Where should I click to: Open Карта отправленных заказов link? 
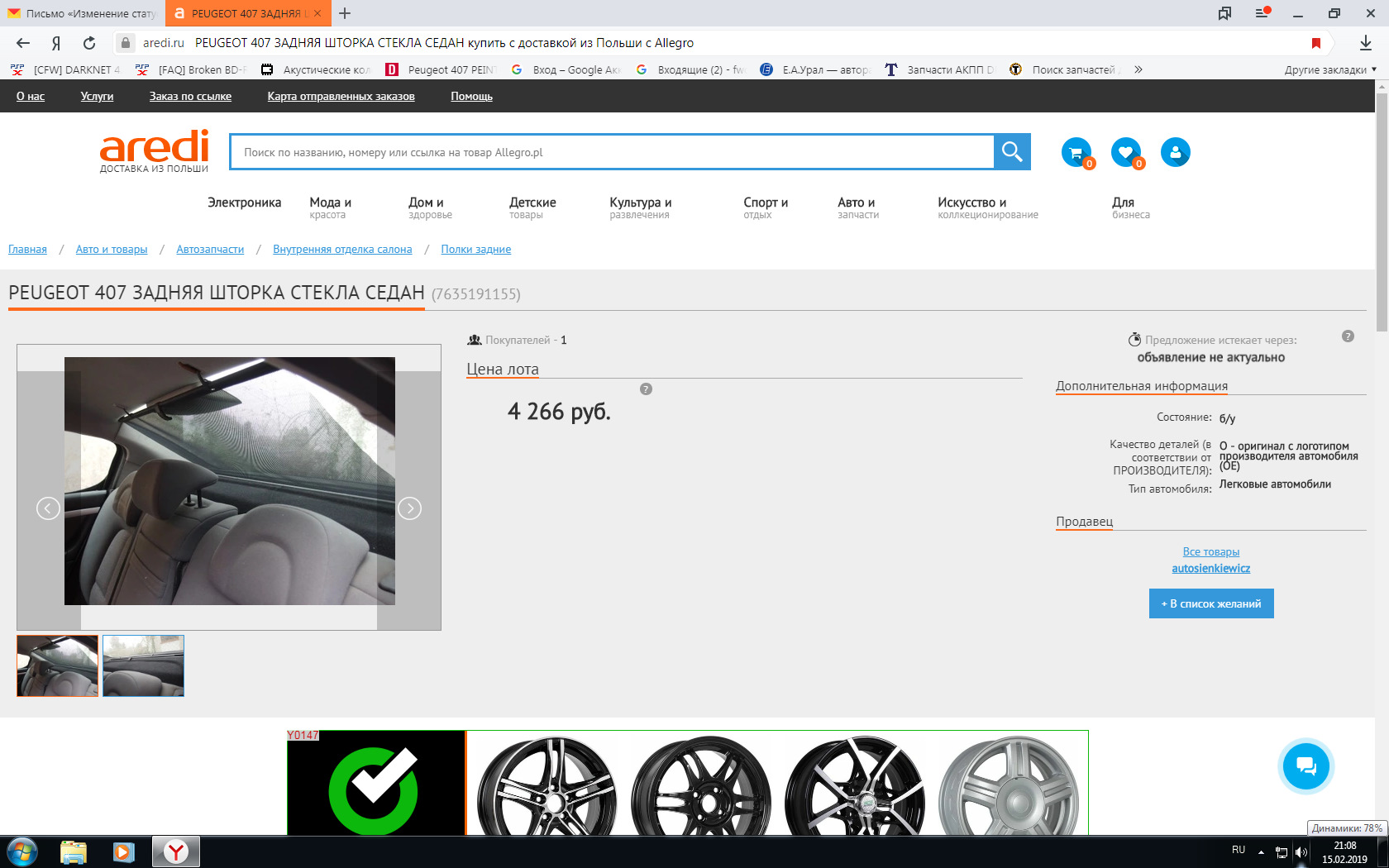tap(341, 97)
